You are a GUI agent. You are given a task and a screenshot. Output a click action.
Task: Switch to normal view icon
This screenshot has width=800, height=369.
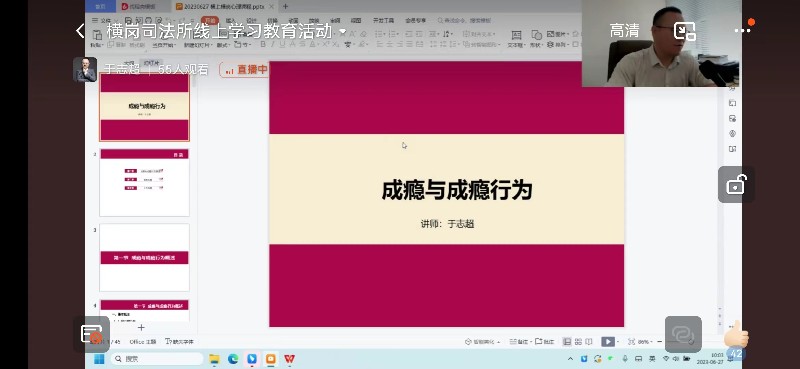[x=567, y=341]
